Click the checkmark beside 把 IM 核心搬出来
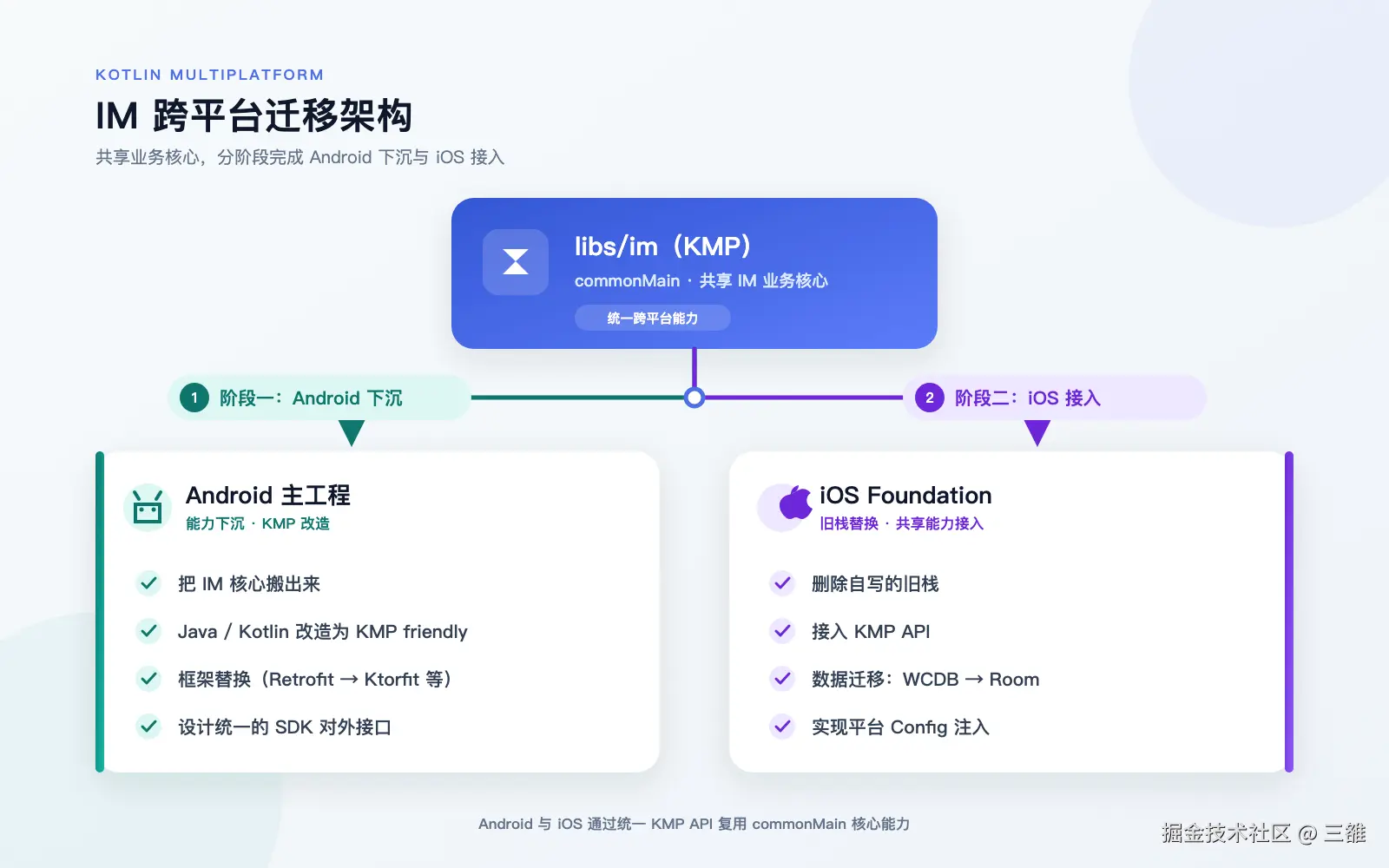 [x=149, y=583]
